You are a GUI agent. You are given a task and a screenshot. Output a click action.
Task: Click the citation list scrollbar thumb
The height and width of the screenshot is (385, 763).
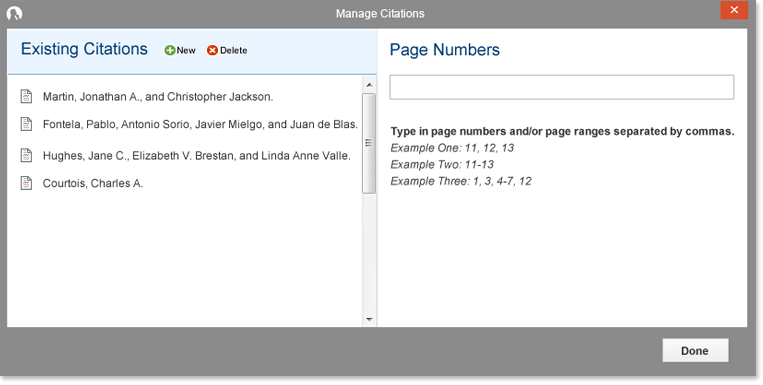point(369,143)
